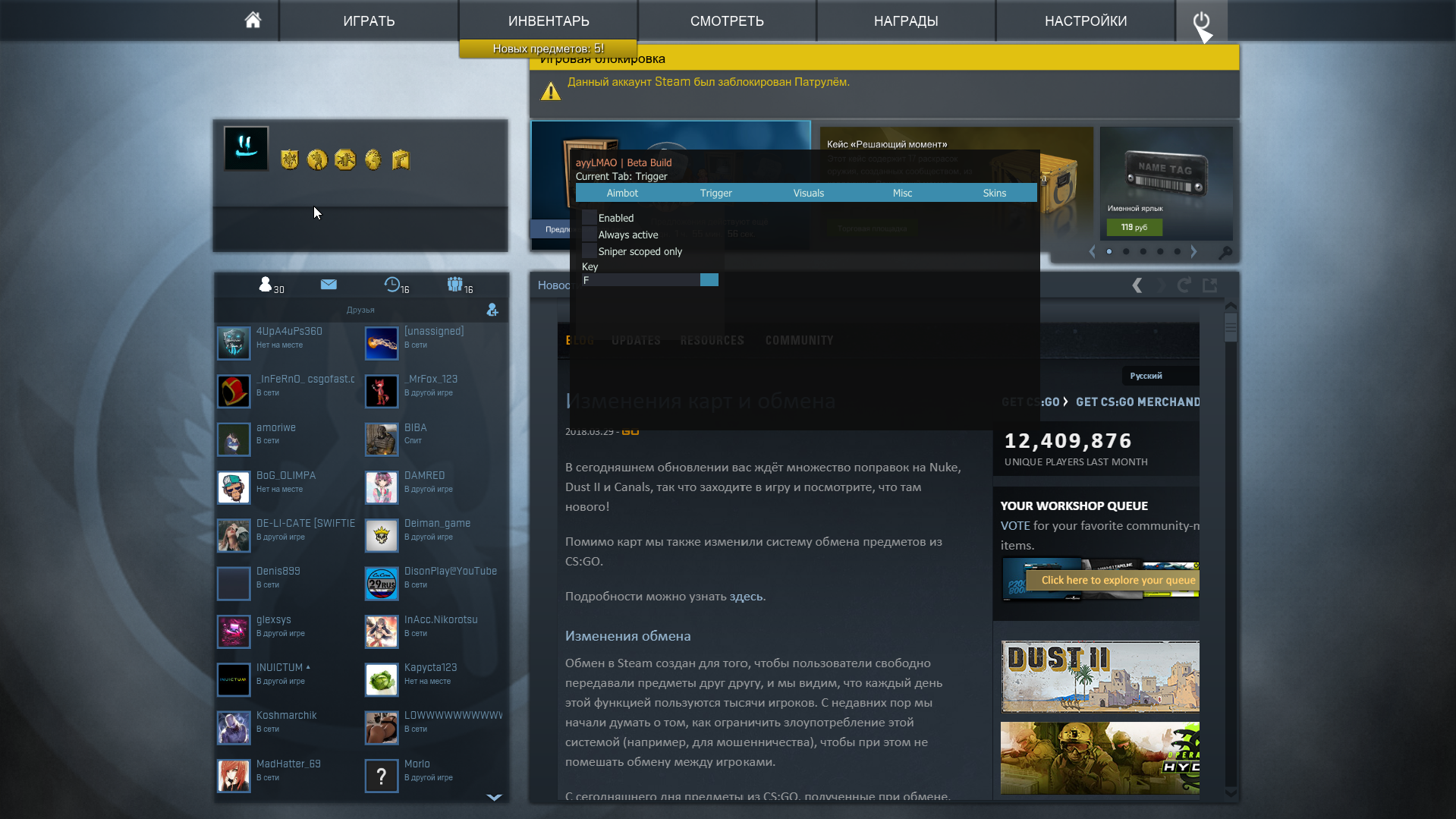1456x819 pixels.
Task: Open the groups icon showing 16 members
Action: coord(456,284)
